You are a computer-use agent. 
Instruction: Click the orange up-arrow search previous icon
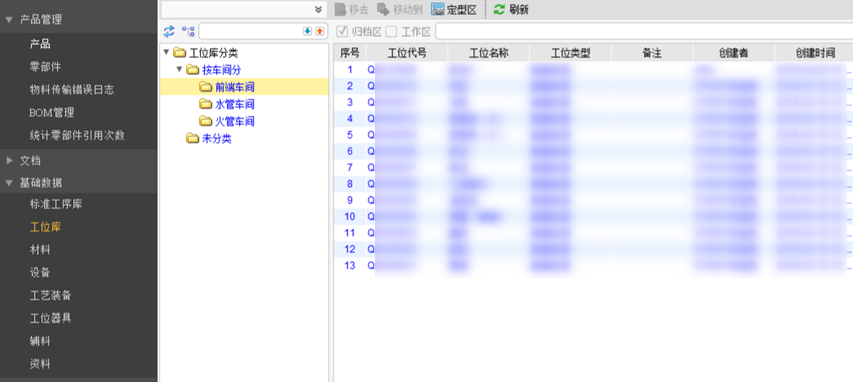pyautogui.click(x=319, y=31)
